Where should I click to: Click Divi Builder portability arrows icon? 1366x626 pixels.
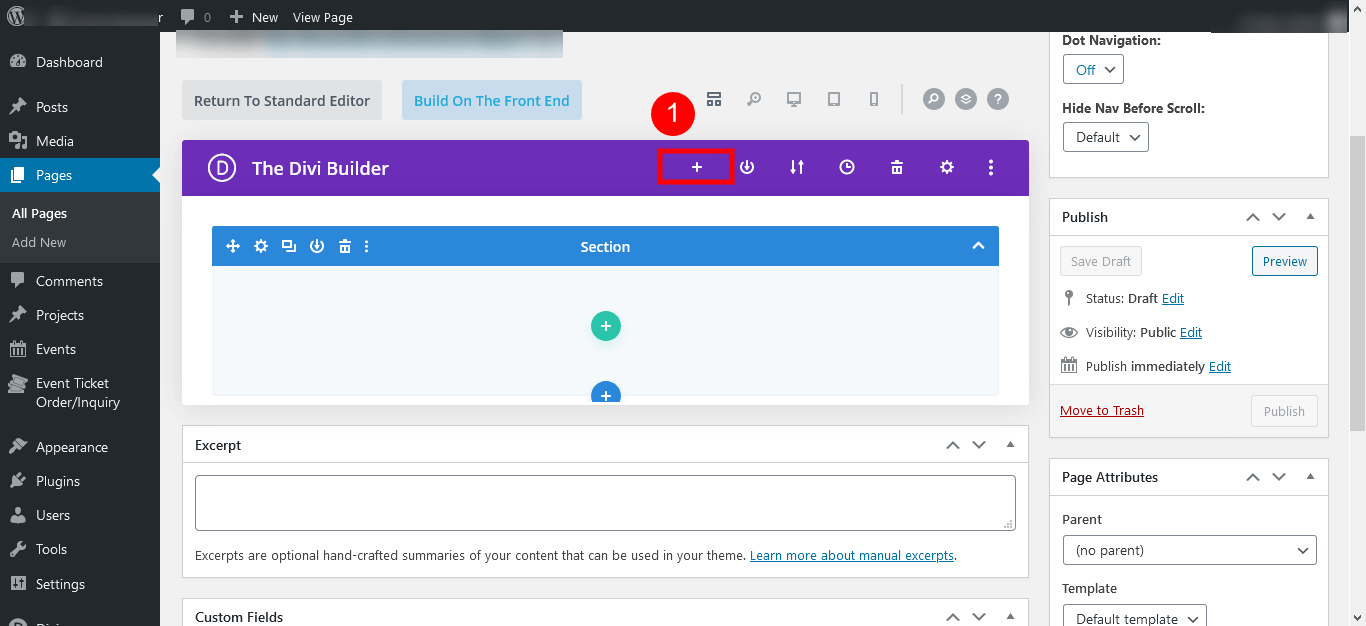[x=797, y=167]
